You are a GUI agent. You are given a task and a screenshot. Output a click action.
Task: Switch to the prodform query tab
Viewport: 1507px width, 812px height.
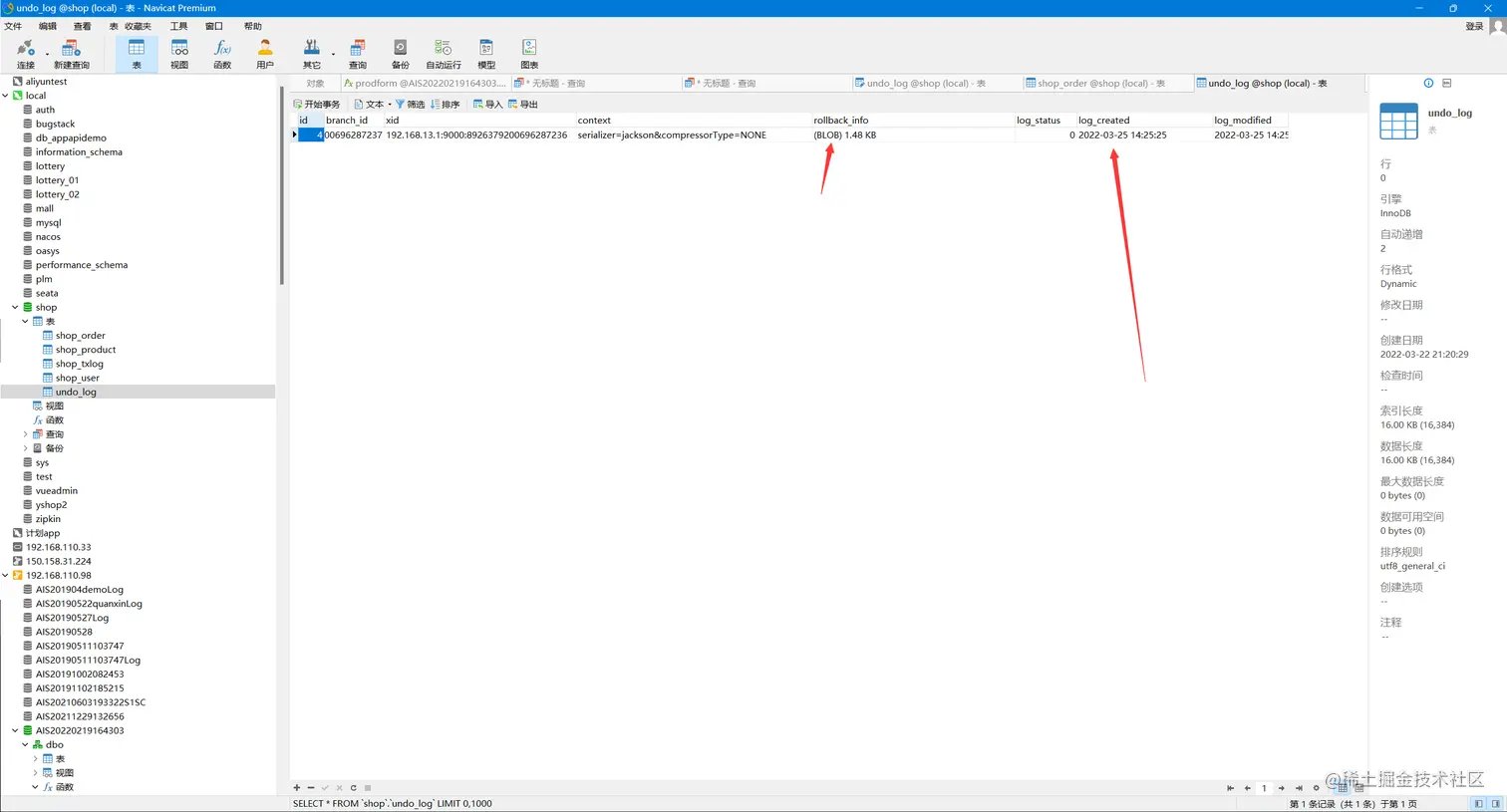(426, 83)
